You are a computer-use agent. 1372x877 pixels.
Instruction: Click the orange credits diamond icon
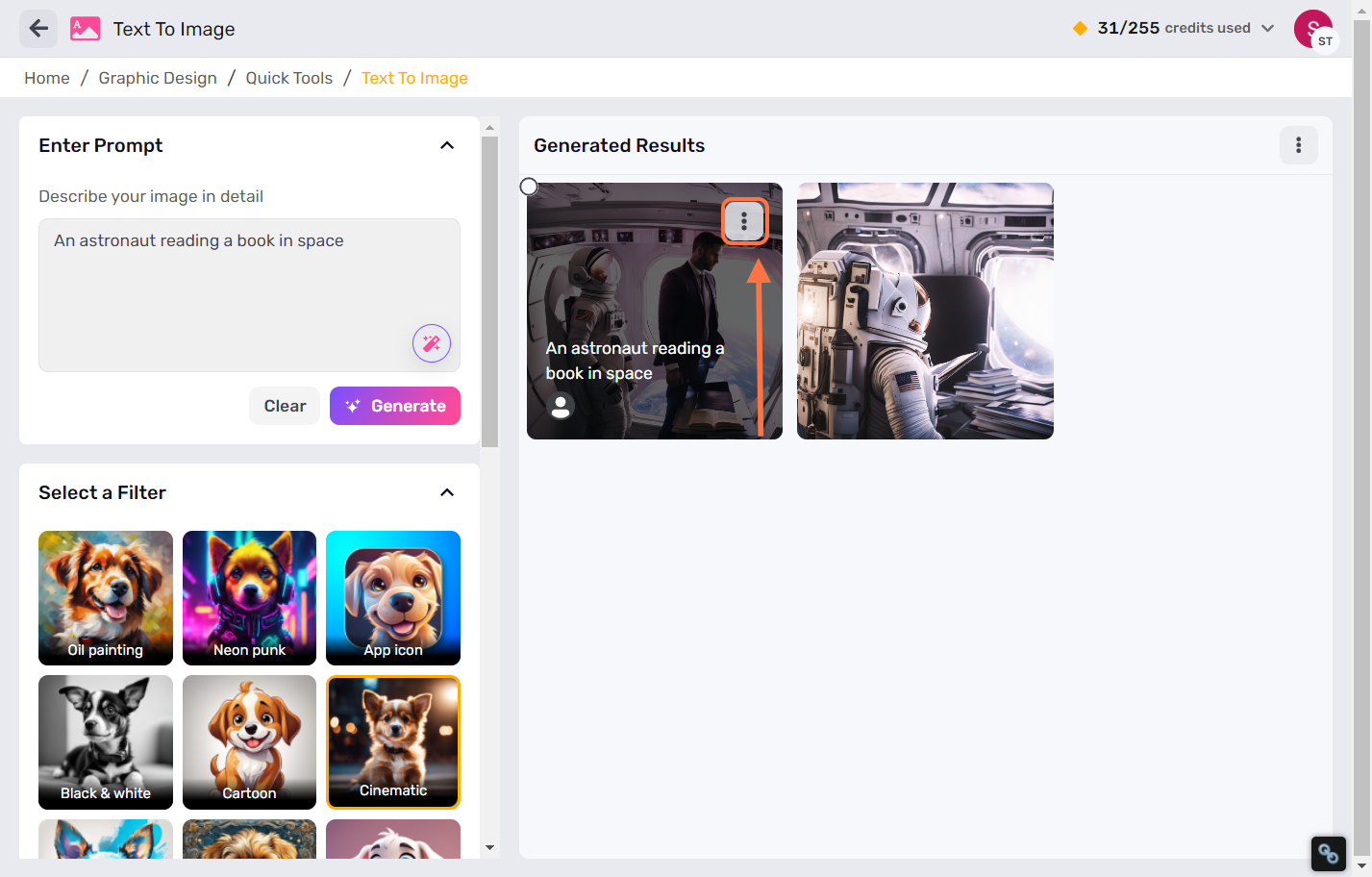(x=1080, y=28)
